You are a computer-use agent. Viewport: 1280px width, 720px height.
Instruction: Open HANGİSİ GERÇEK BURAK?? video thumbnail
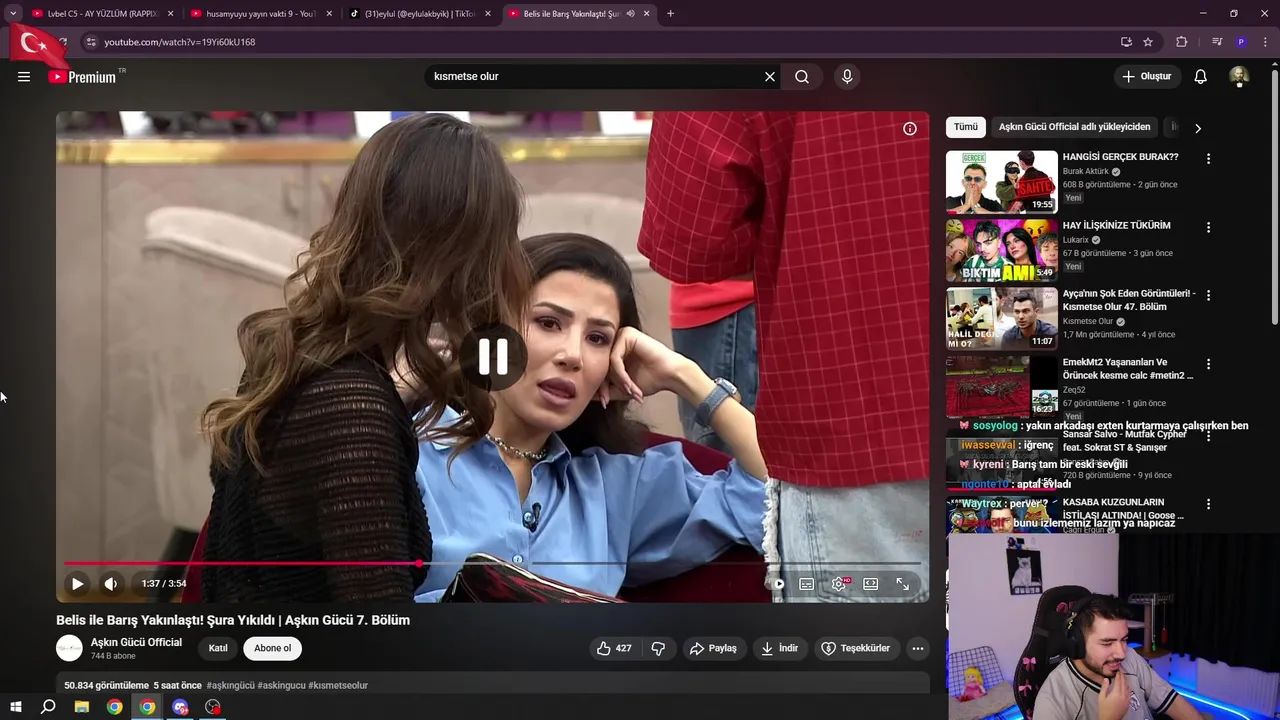tap(1001, 182)
